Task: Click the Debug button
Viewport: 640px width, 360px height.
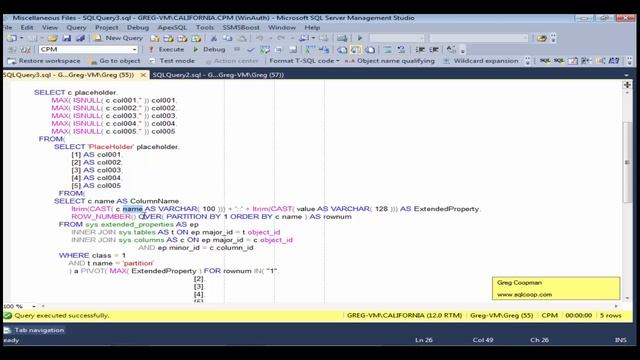Action: click(209, 49)
